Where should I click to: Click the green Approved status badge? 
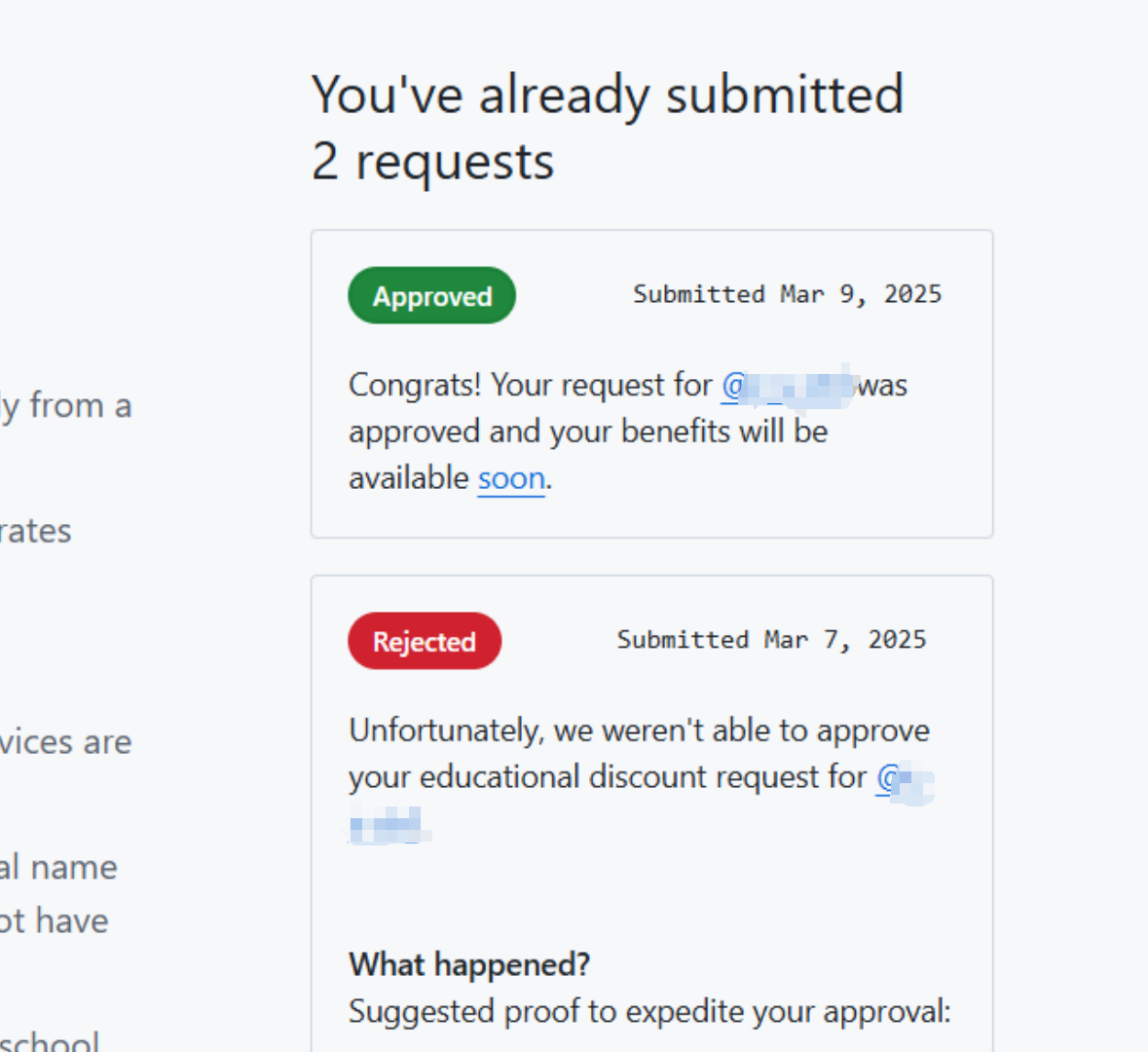(432, 295)
